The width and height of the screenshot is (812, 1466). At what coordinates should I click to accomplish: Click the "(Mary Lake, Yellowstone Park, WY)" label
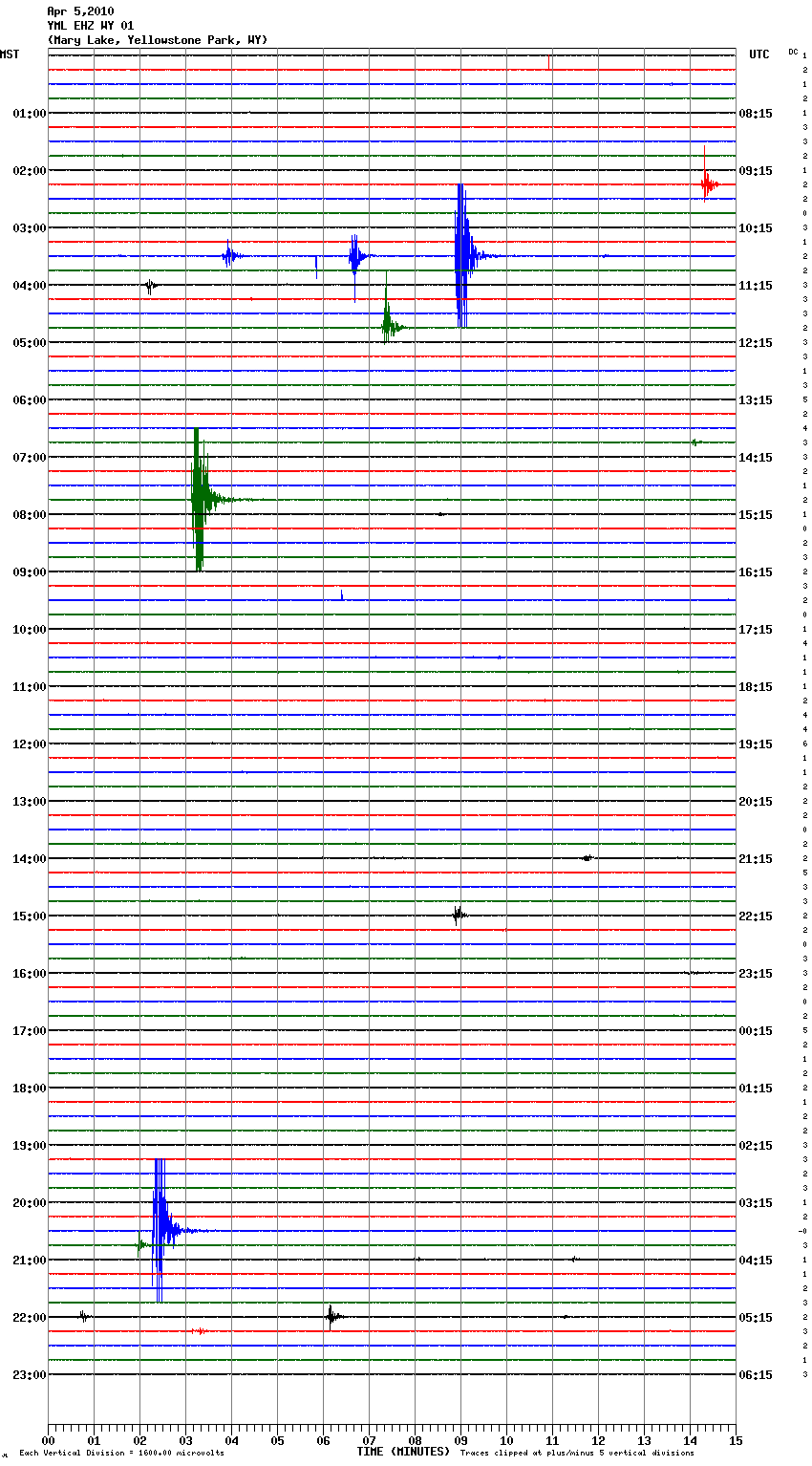point(158,40)
